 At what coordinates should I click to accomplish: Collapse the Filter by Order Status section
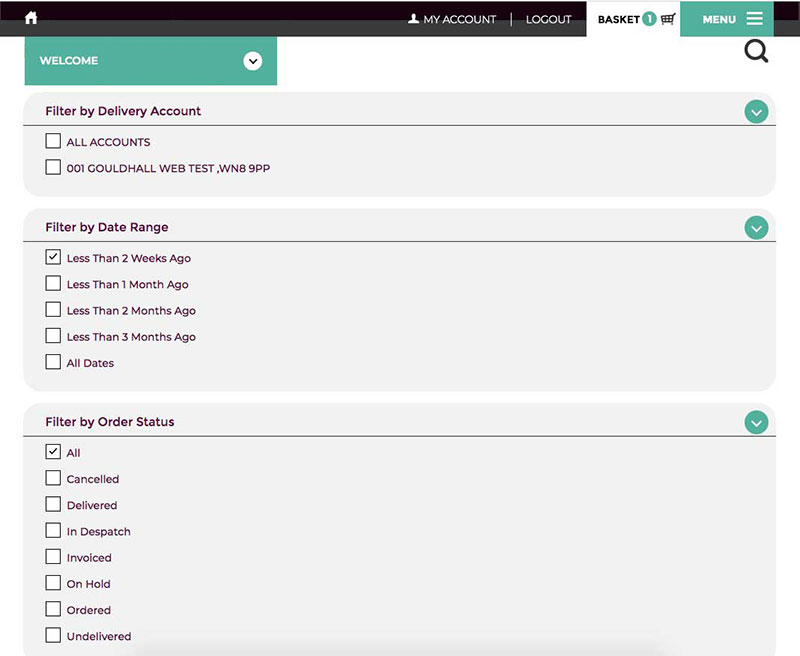(x=756, y=423)
